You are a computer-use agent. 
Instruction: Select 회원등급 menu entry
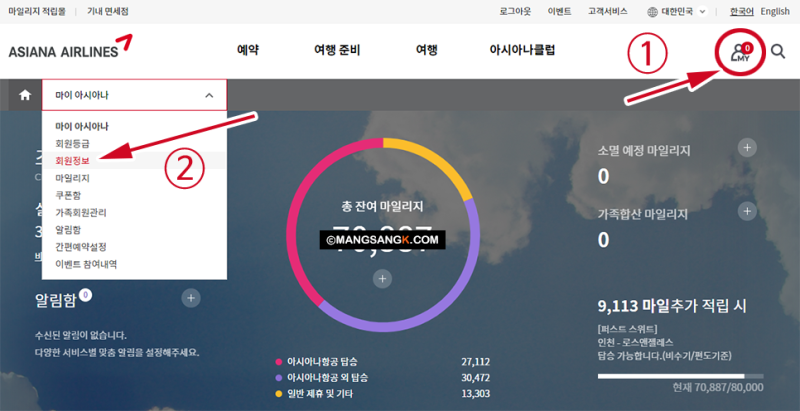tap(72, 144)
